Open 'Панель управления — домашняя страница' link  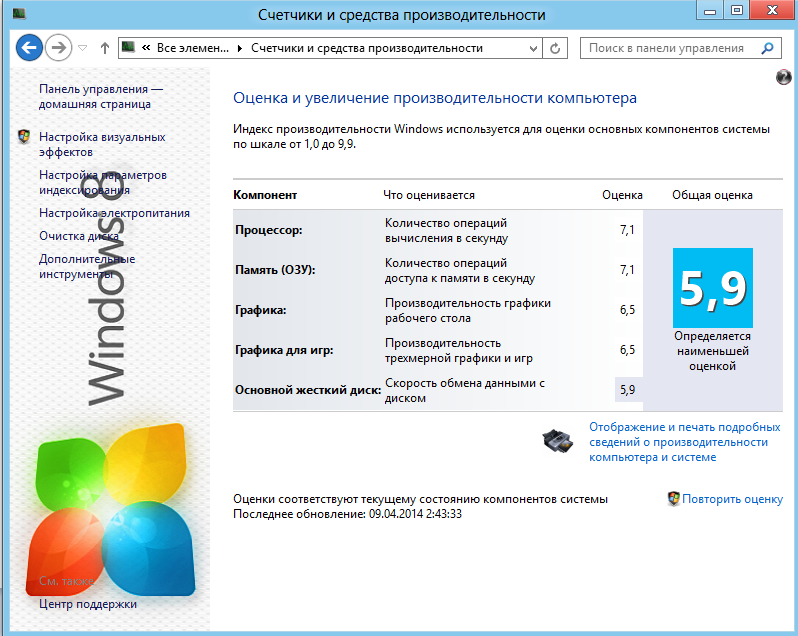click(x=101, y=96)
